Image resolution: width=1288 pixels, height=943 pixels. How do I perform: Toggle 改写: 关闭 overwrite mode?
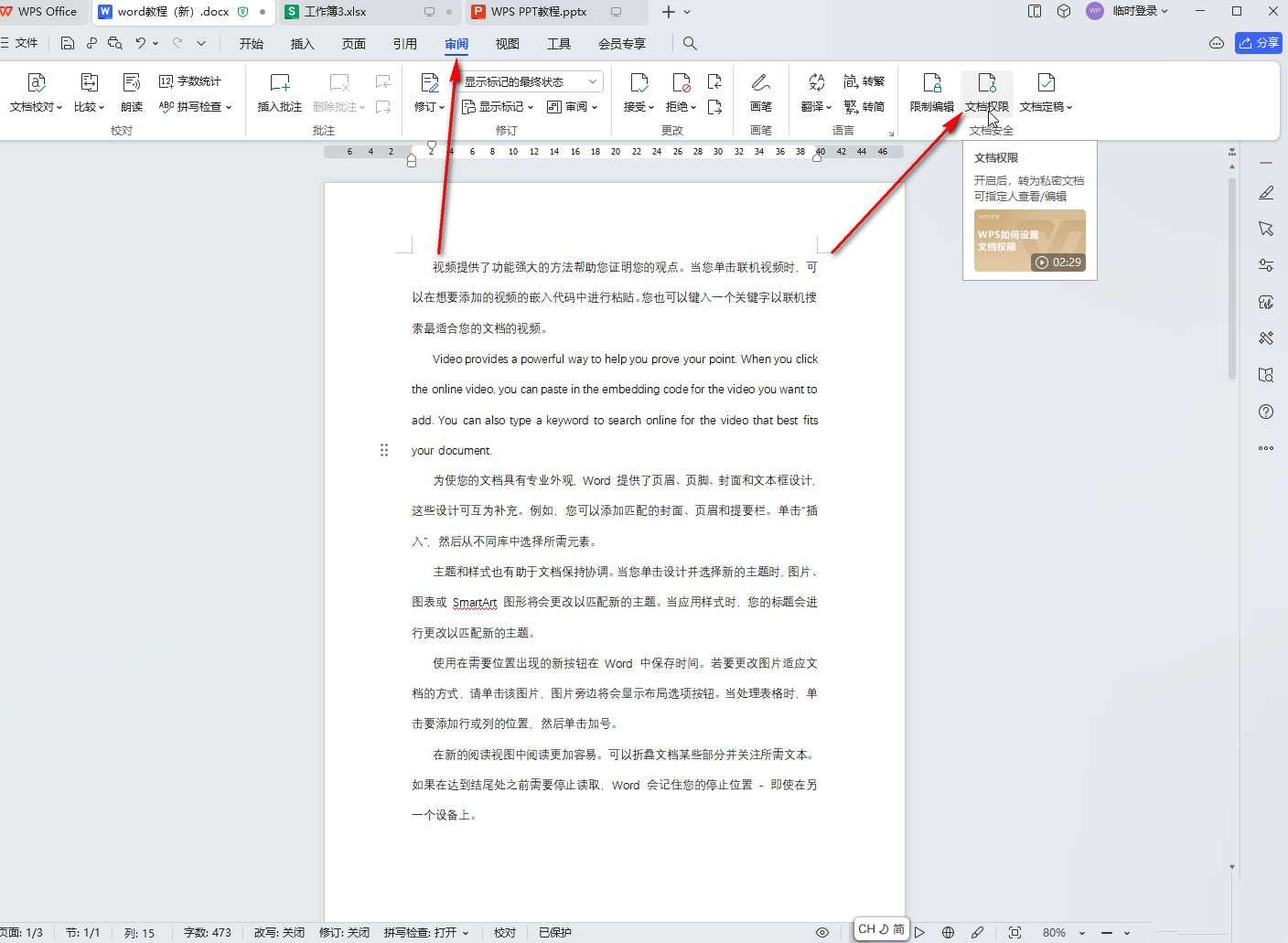pyautogui.click(x=279, y=932)
